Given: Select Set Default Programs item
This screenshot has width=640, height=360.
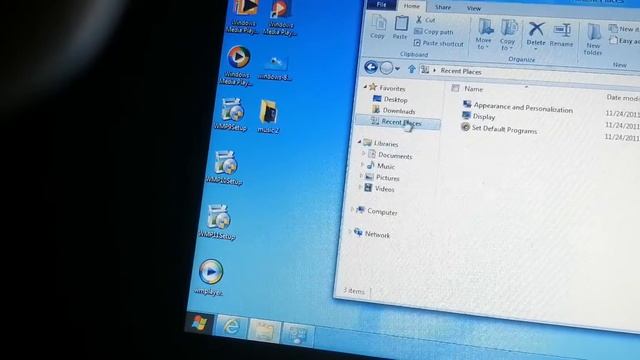Looking at the screenshot, I should pos(499,129).
